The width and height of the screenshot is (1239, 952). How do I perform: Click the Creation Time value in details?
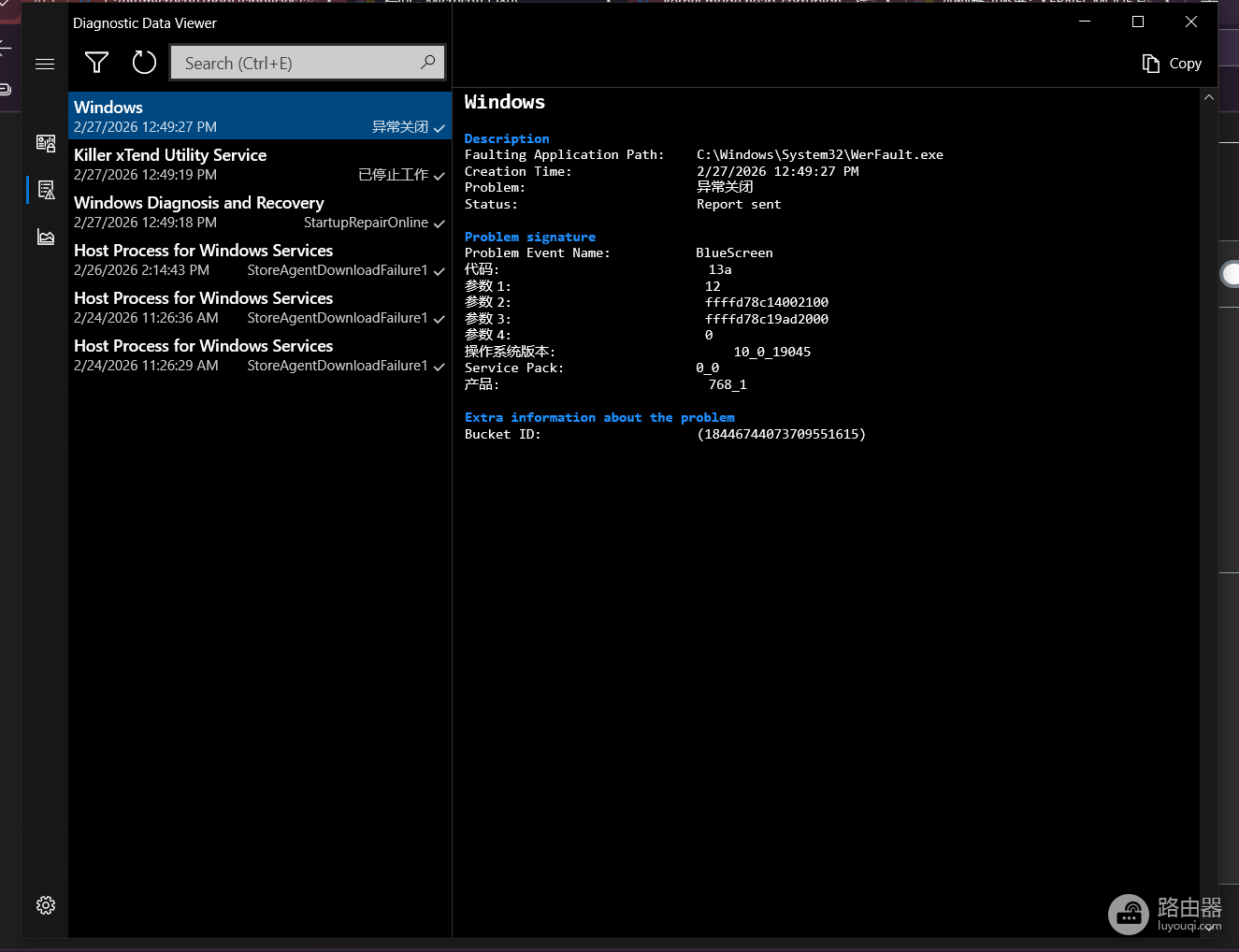click(x=778, y=171)
